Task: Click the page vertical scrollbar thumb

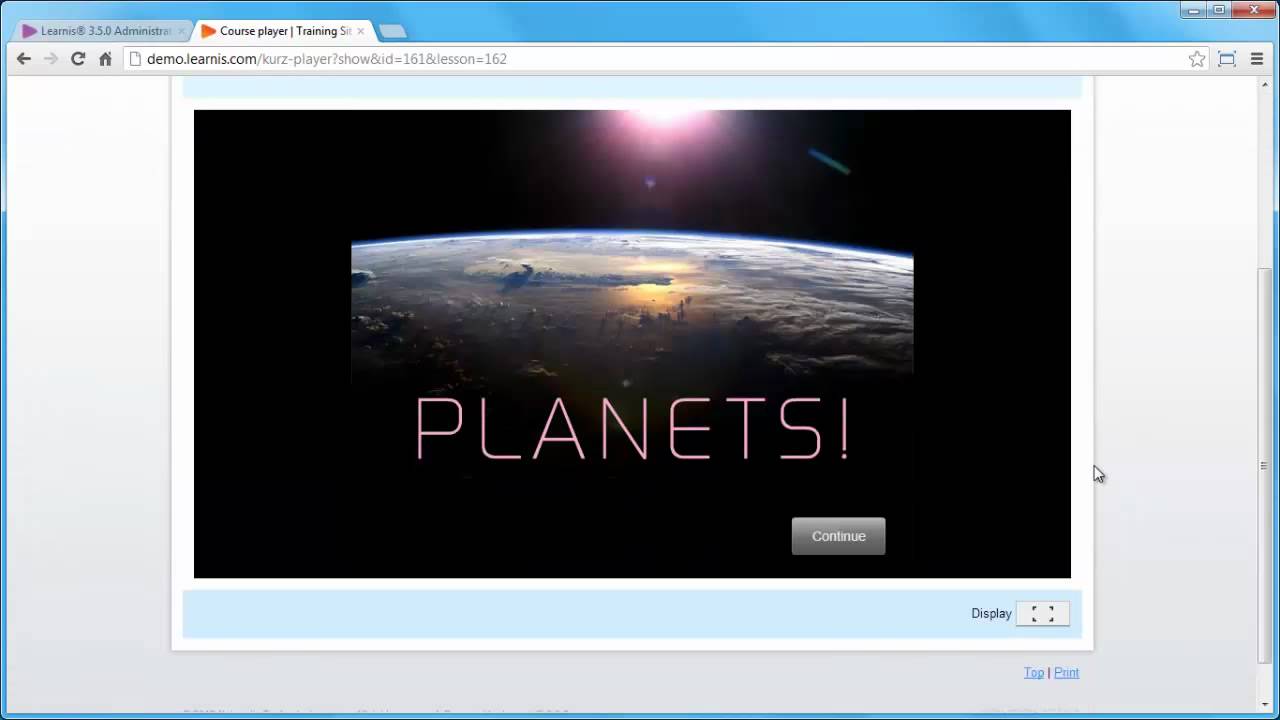Action: pyautogui.click(x=1264, y=465)
